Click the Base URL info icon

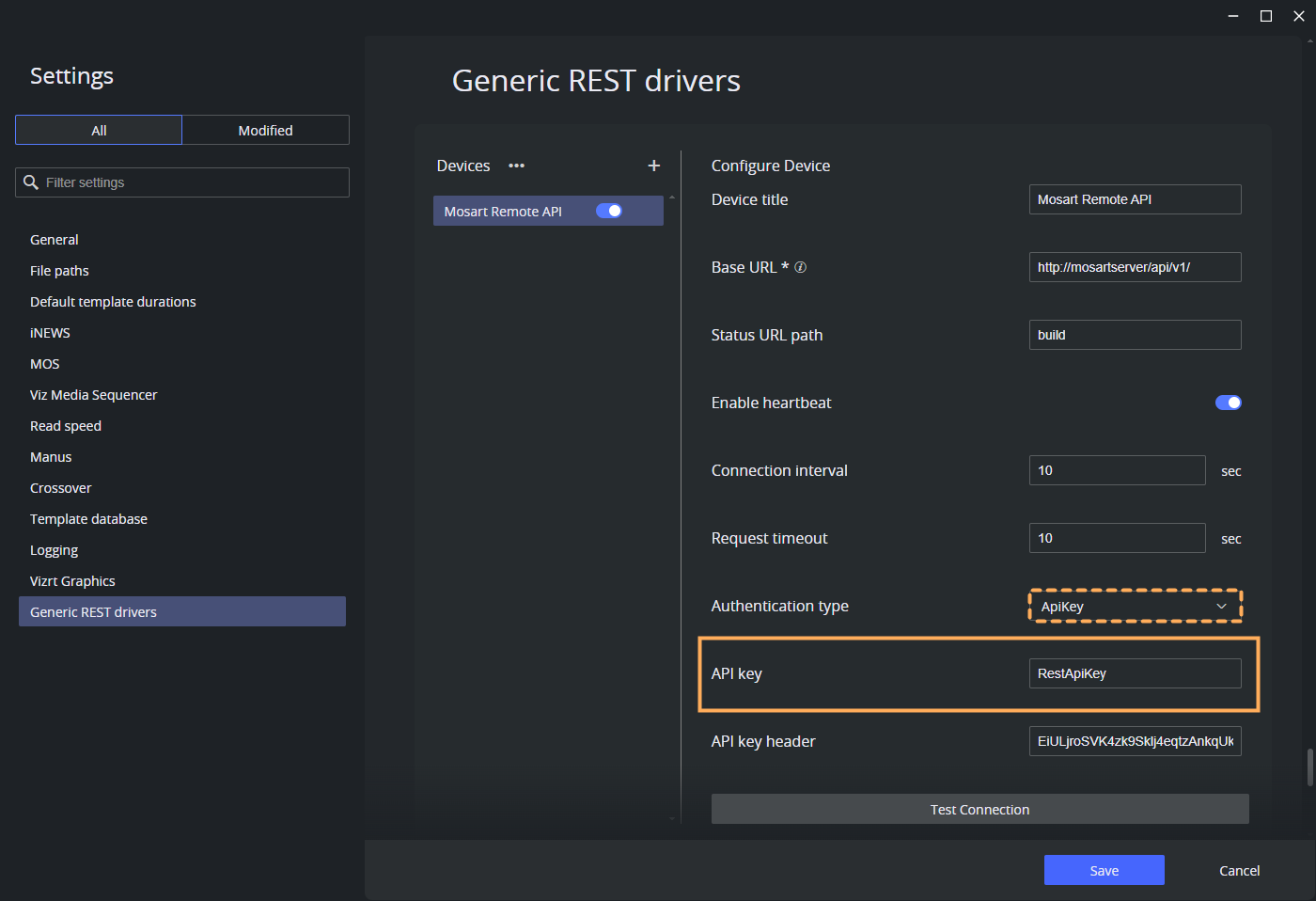click(801, 267)
